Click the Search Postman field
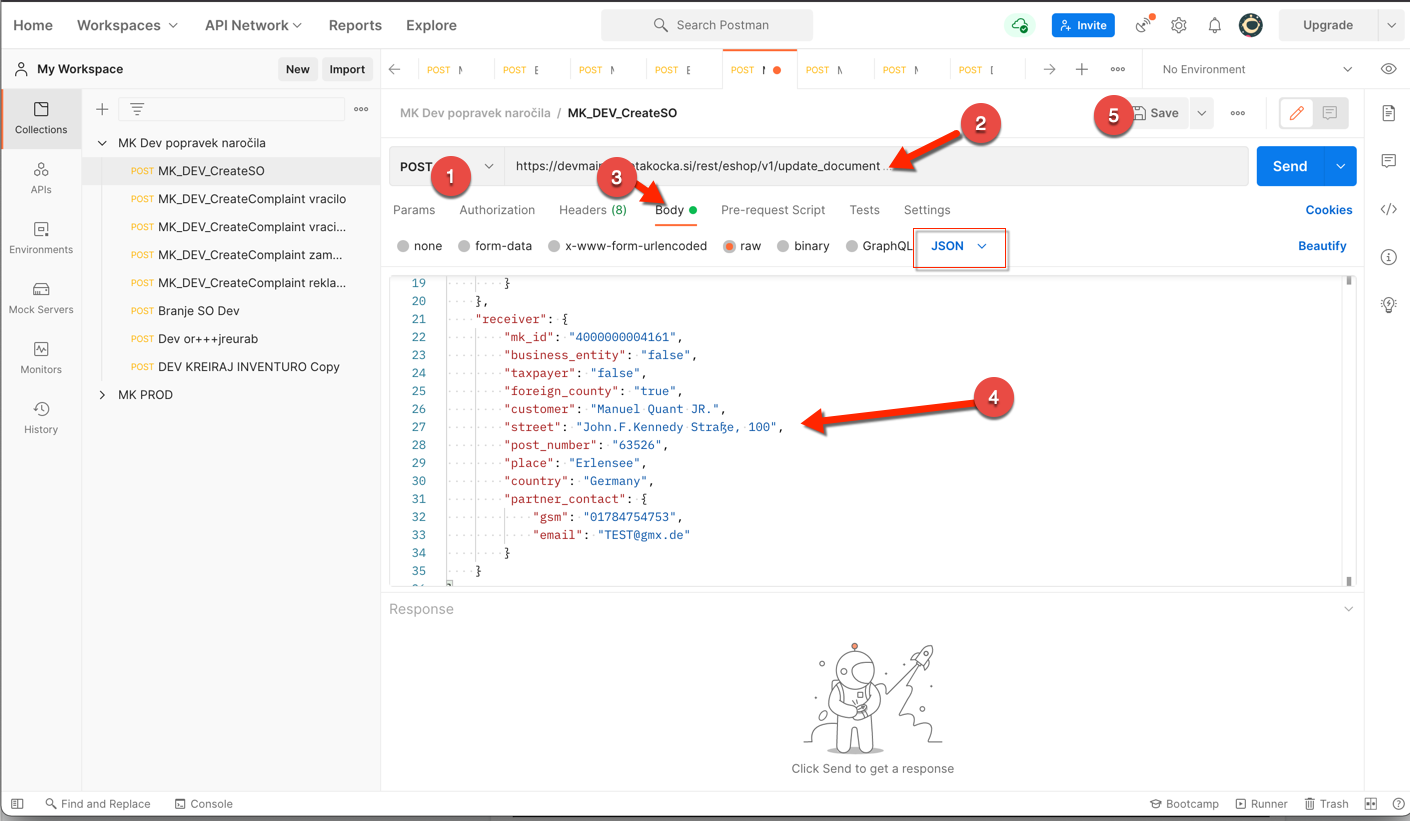1410x821 pixels. click(x=707, y=25)
